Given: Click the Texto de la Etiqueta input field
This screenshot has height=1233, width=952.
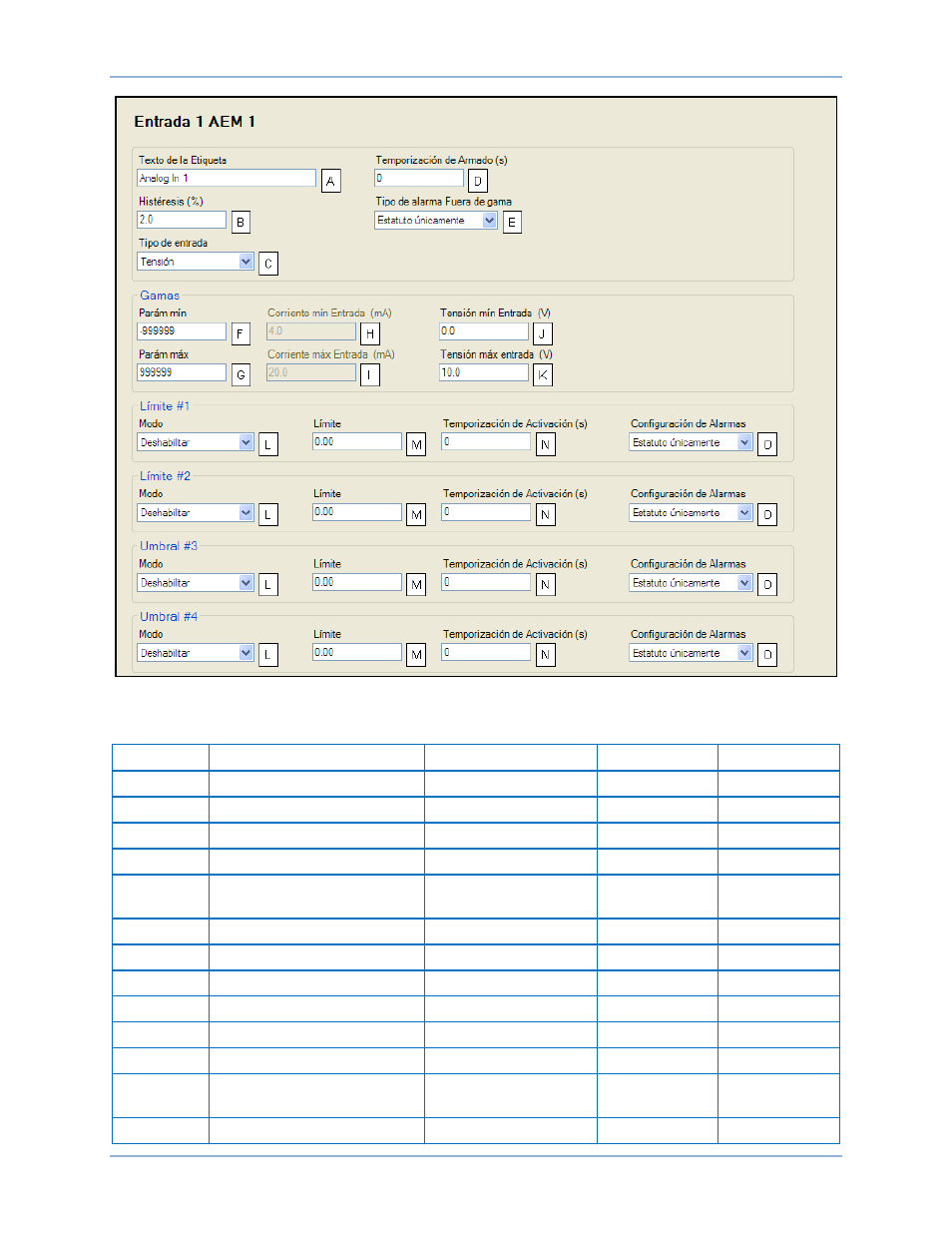Looking at the screenshot, I should point(227,178).
